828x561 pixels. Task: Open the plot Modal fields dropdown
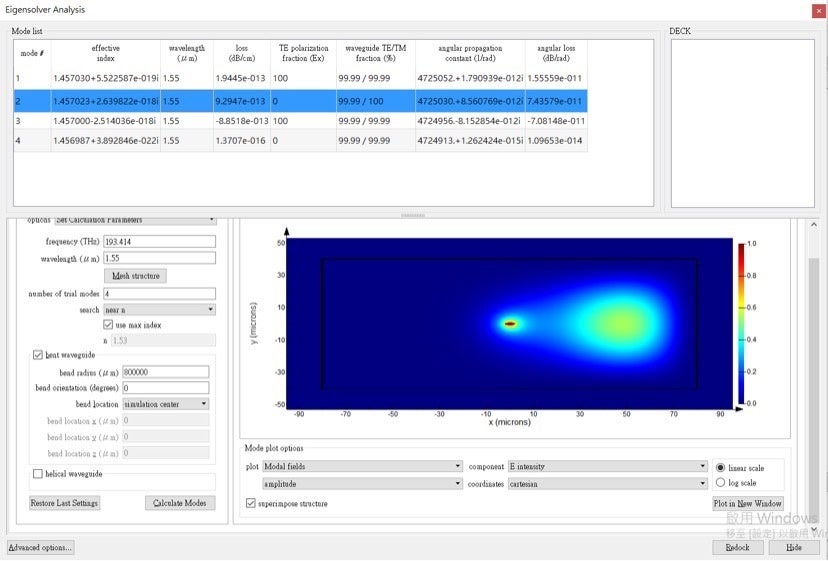(x=362, y=467)
